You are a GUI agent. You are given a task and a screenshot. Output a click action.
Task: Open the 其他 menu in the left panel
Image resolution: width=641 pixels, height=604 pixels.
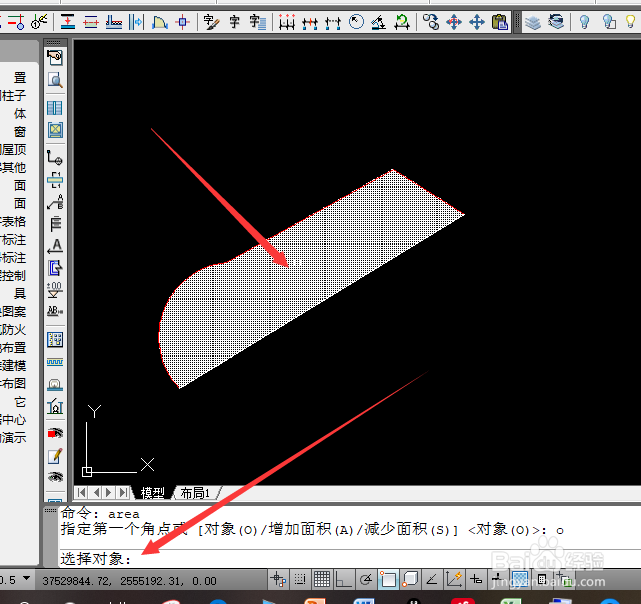pos(13,167)
